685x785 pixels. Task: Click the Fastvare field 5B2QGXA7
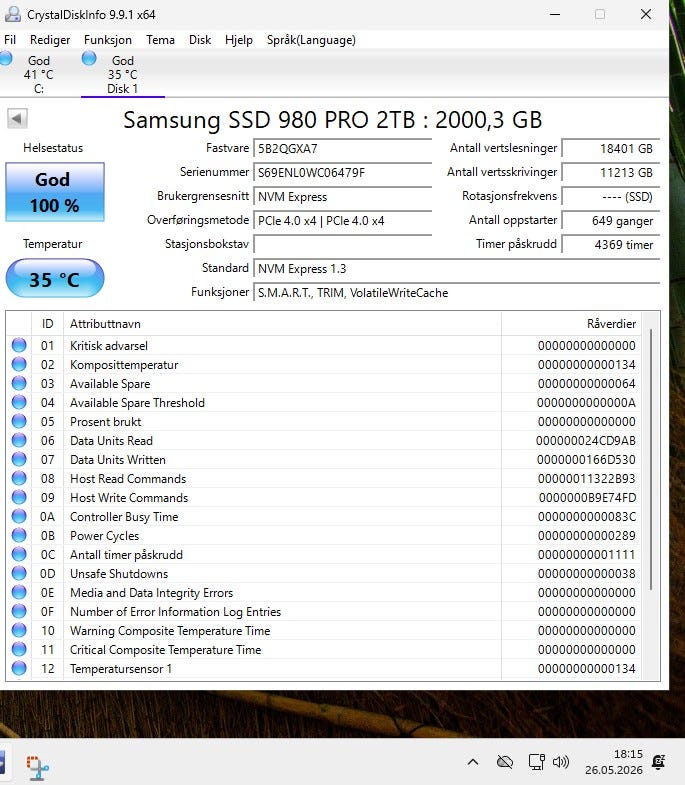[x=342, y=149]
